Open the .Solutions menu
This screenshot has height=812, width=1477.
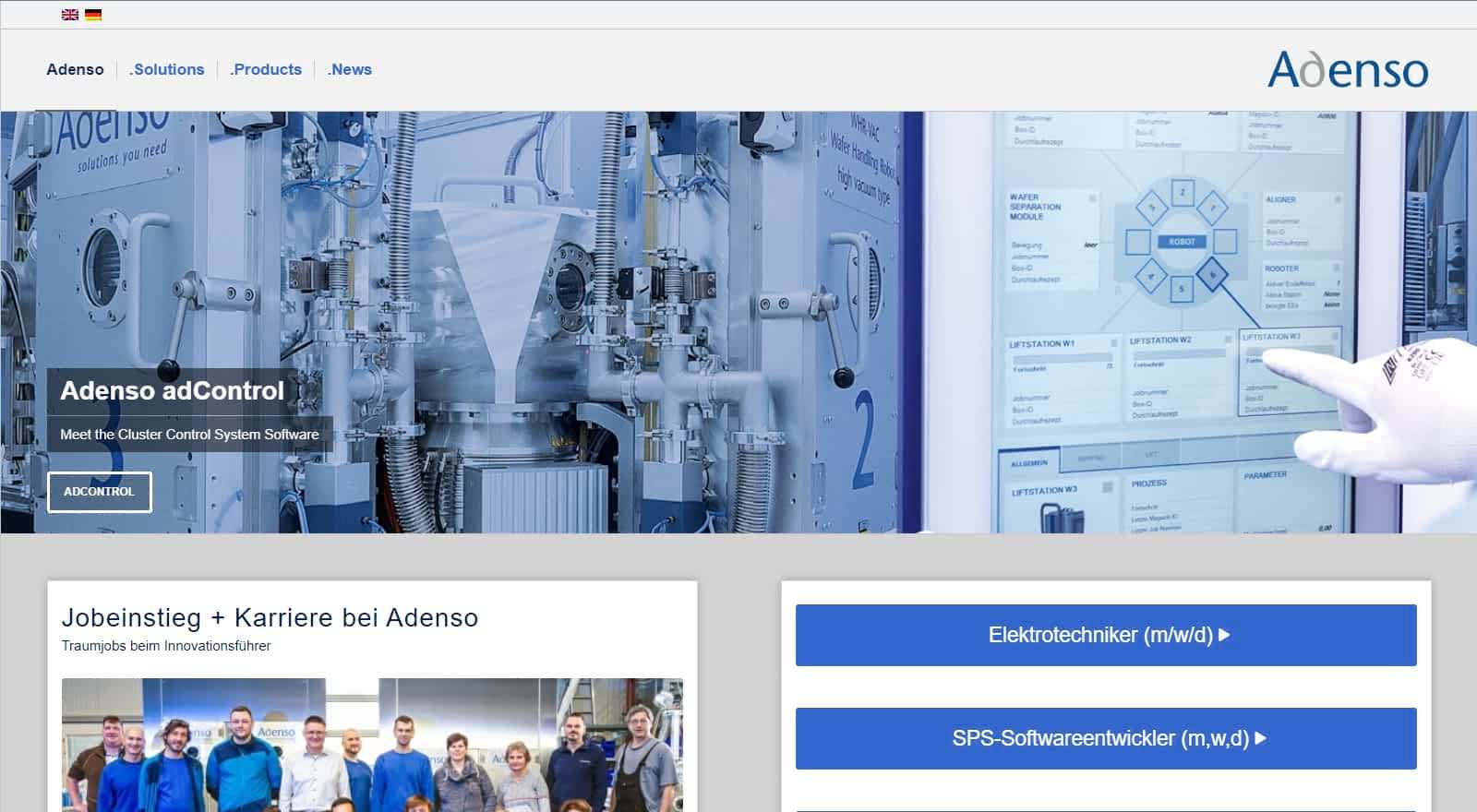point(167,69)
